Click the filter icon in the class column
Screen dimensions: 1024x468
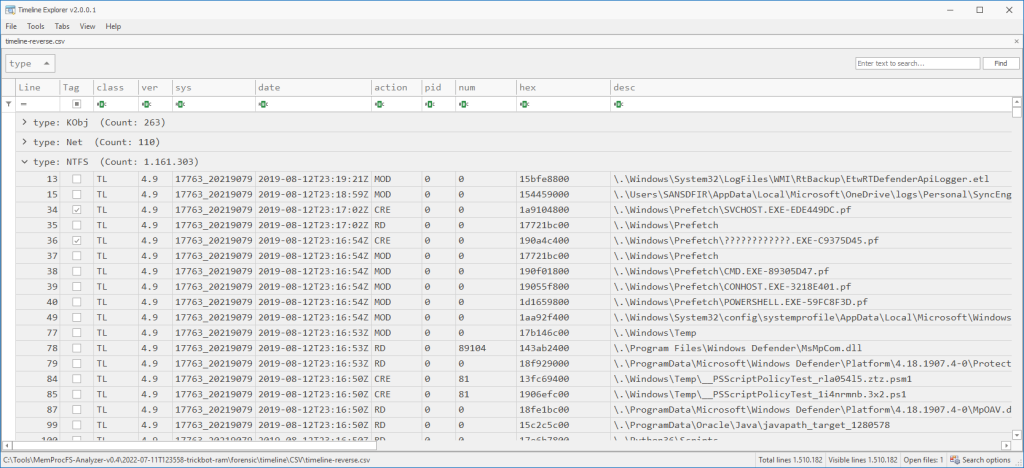pos(101,104)
